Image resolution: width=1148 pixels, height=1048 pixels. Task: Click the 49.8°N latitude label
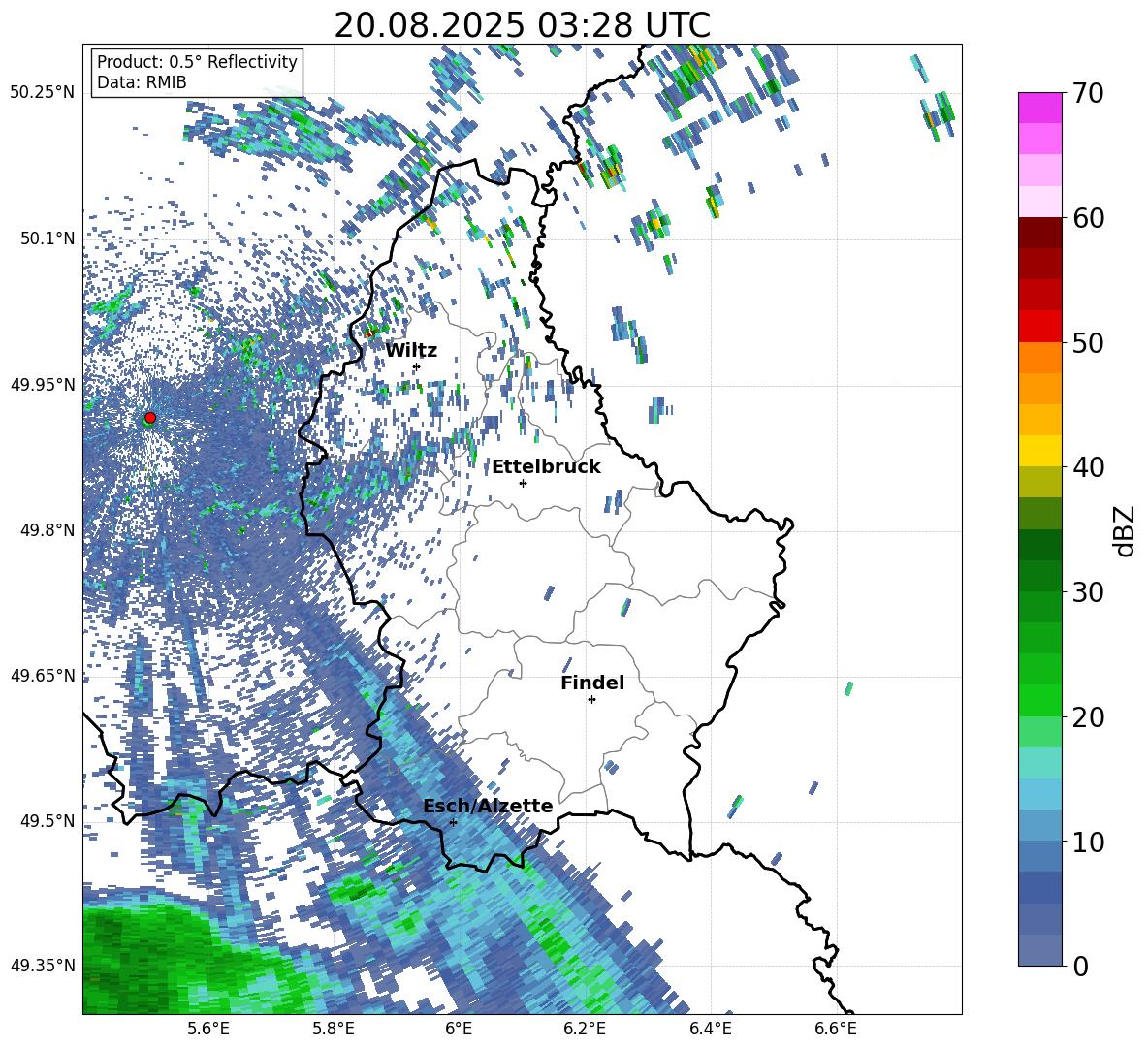(47, 530)
